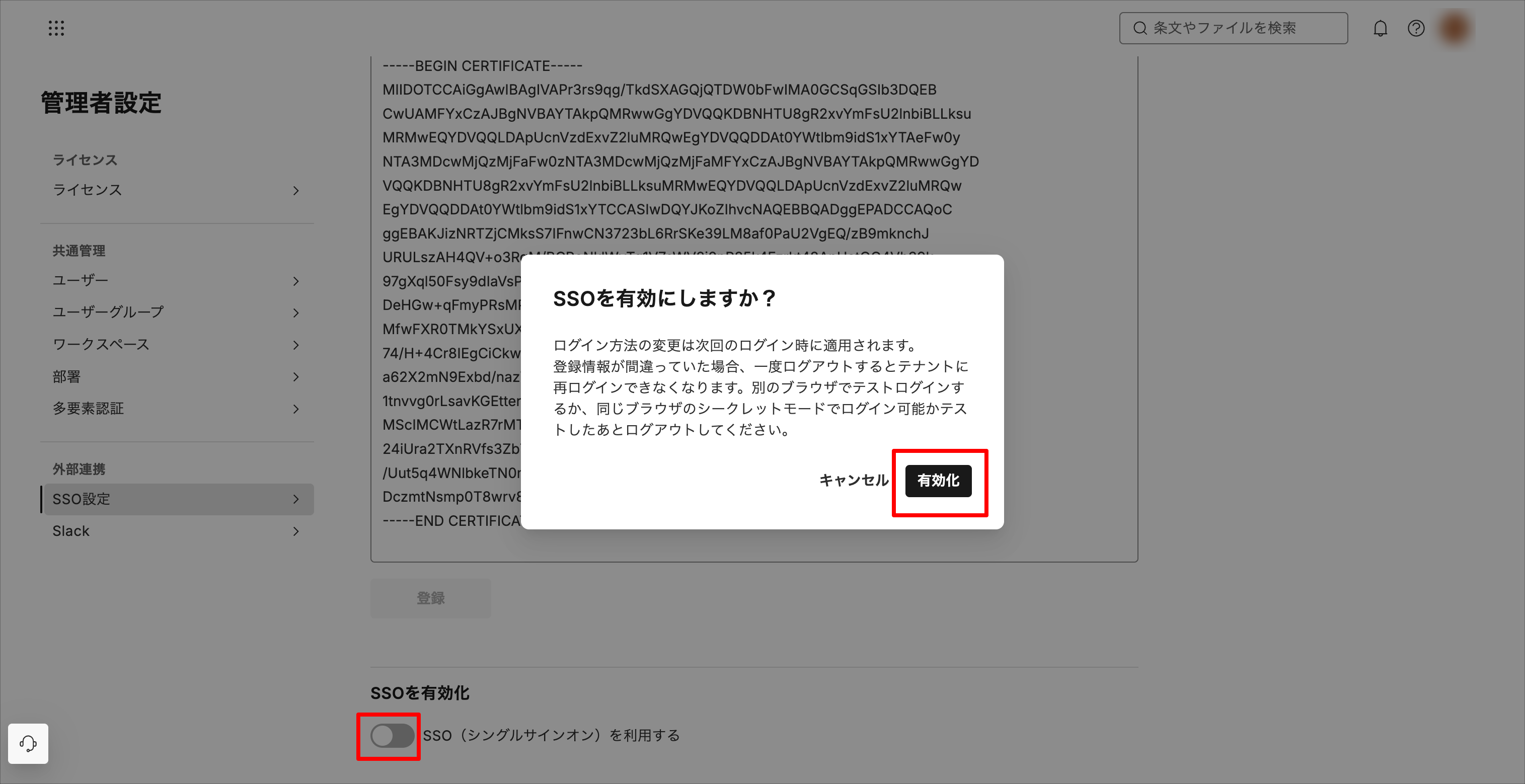
Task: Open the user avatar menu
Action: click(1455, 28)
